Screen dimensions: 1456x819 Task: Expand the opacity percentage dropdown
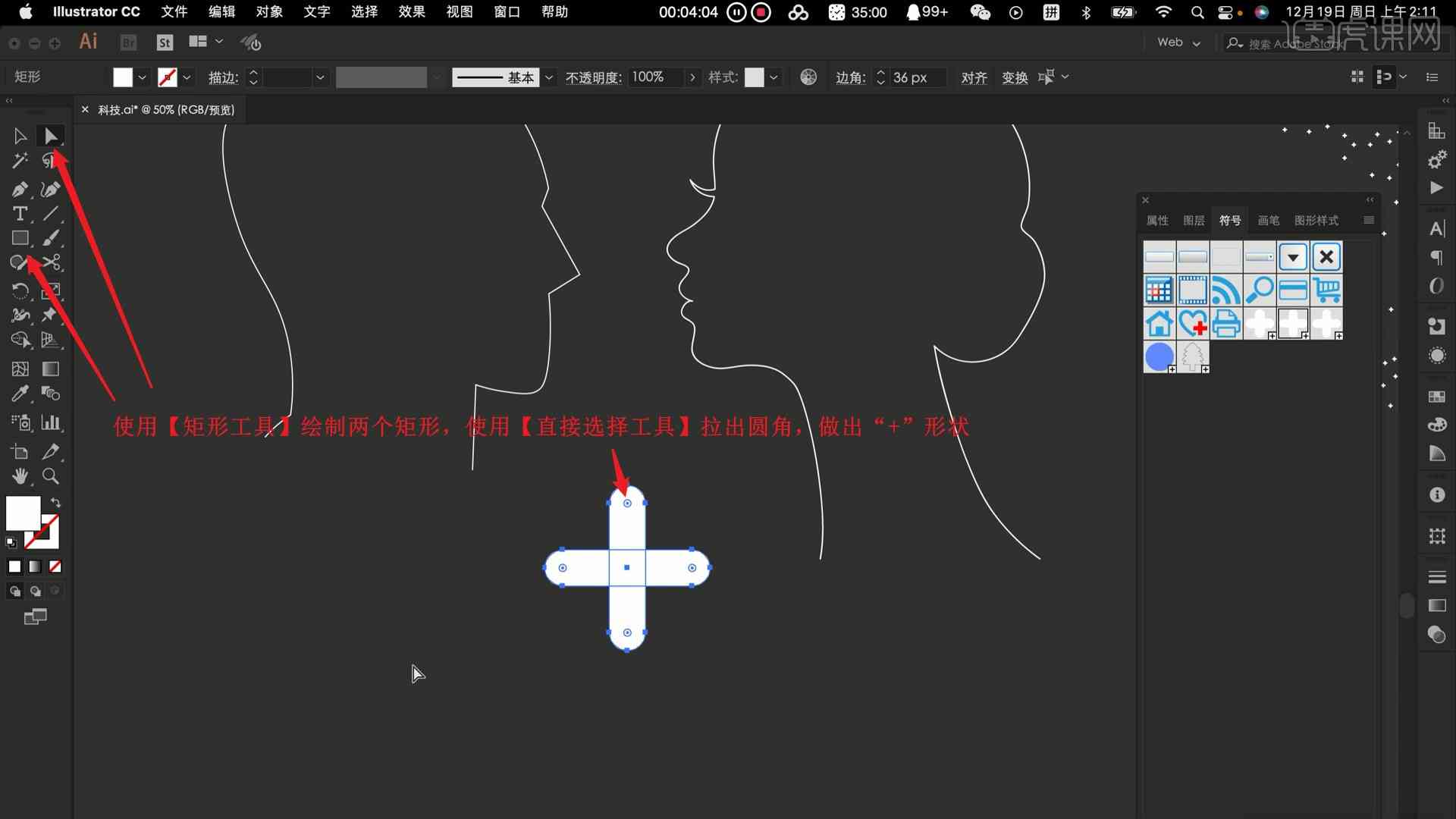692,77
